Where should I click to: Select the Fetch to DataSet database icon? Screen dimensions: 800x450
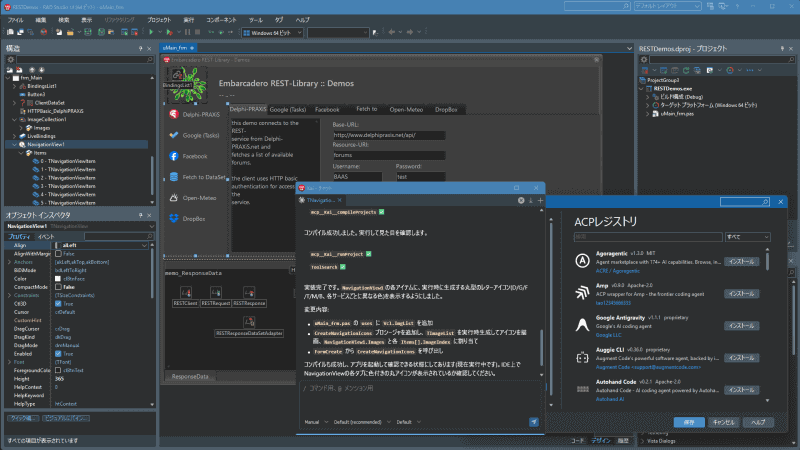pos(174,177)
